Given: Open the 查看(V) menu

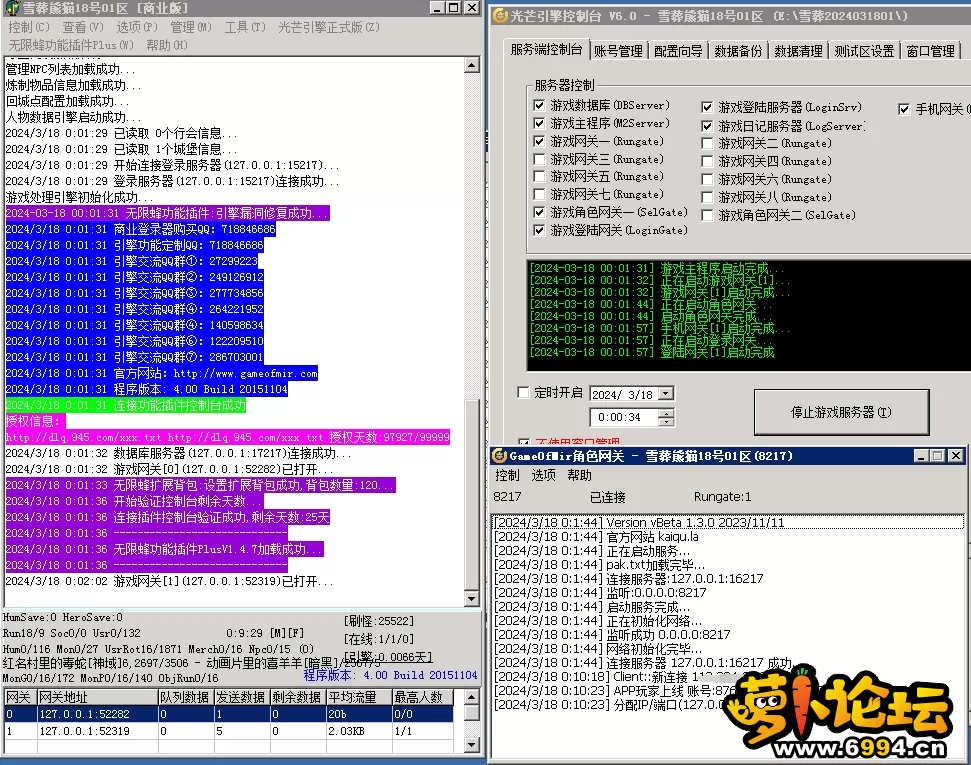Looking at the screenshot, I should coord(83,27).
